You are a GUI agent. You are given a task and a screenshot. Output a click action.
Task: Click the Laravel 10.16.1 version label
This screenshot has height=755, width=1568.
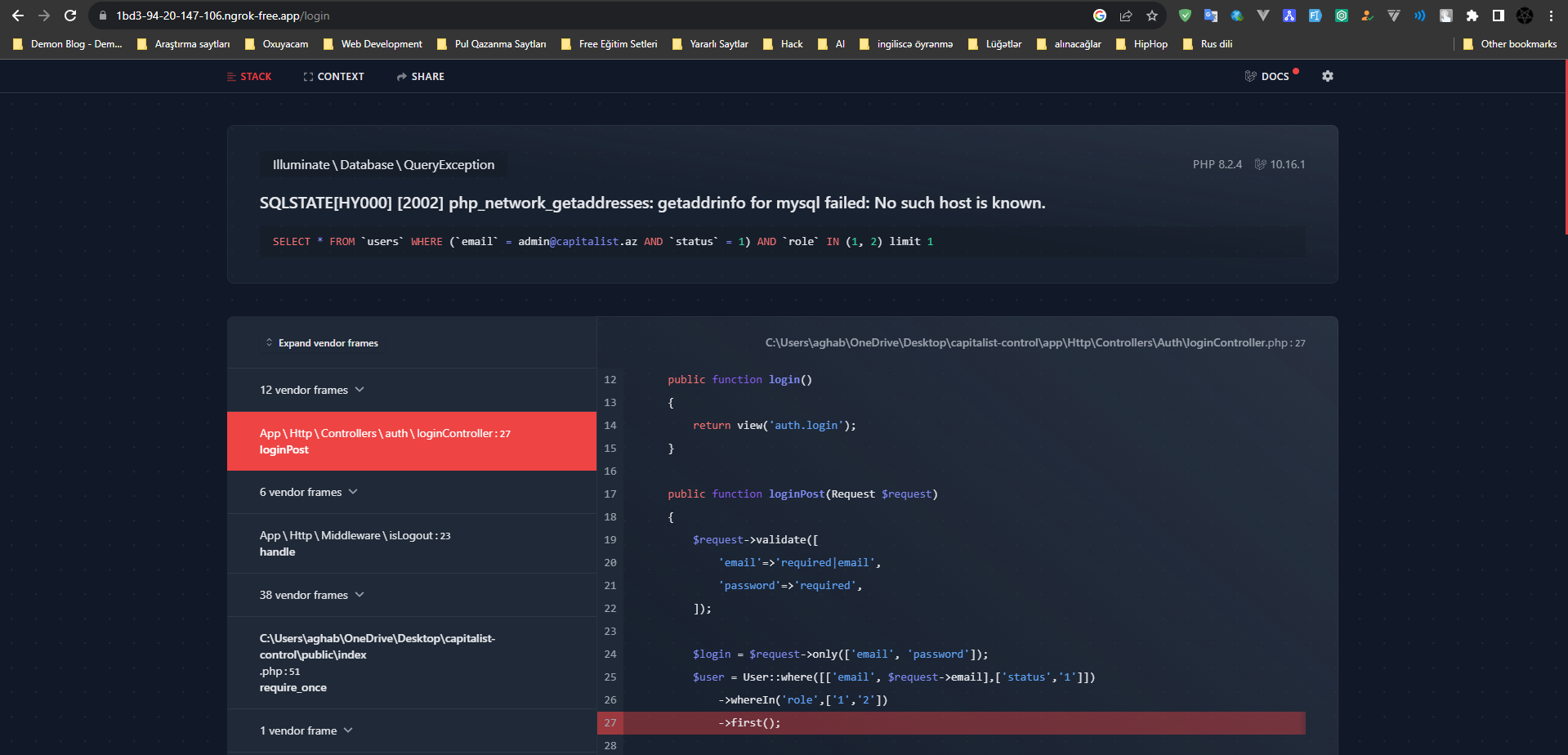tap(1280, 164)
